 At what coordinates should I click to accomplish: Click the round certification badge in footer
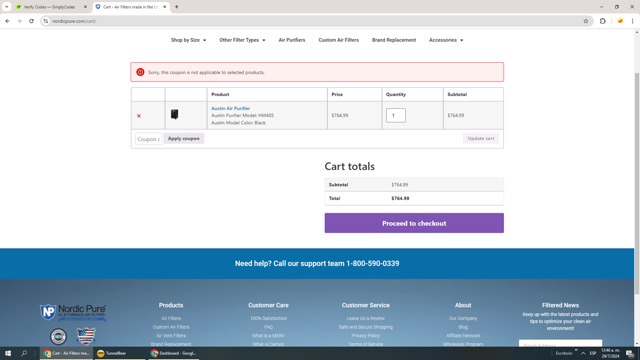pos(58,337)
